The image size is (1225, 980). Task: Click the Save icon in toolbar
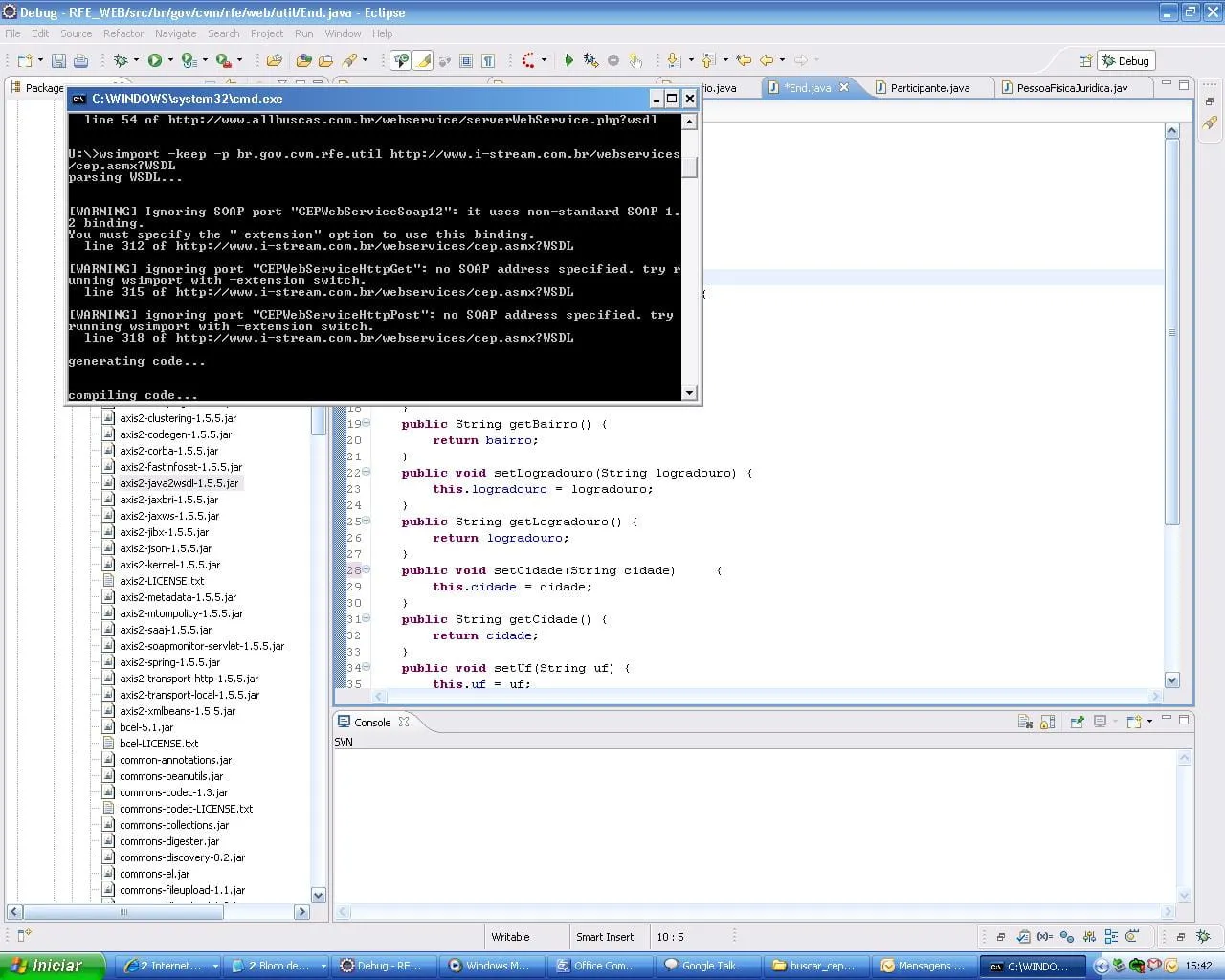coord(58,60)
